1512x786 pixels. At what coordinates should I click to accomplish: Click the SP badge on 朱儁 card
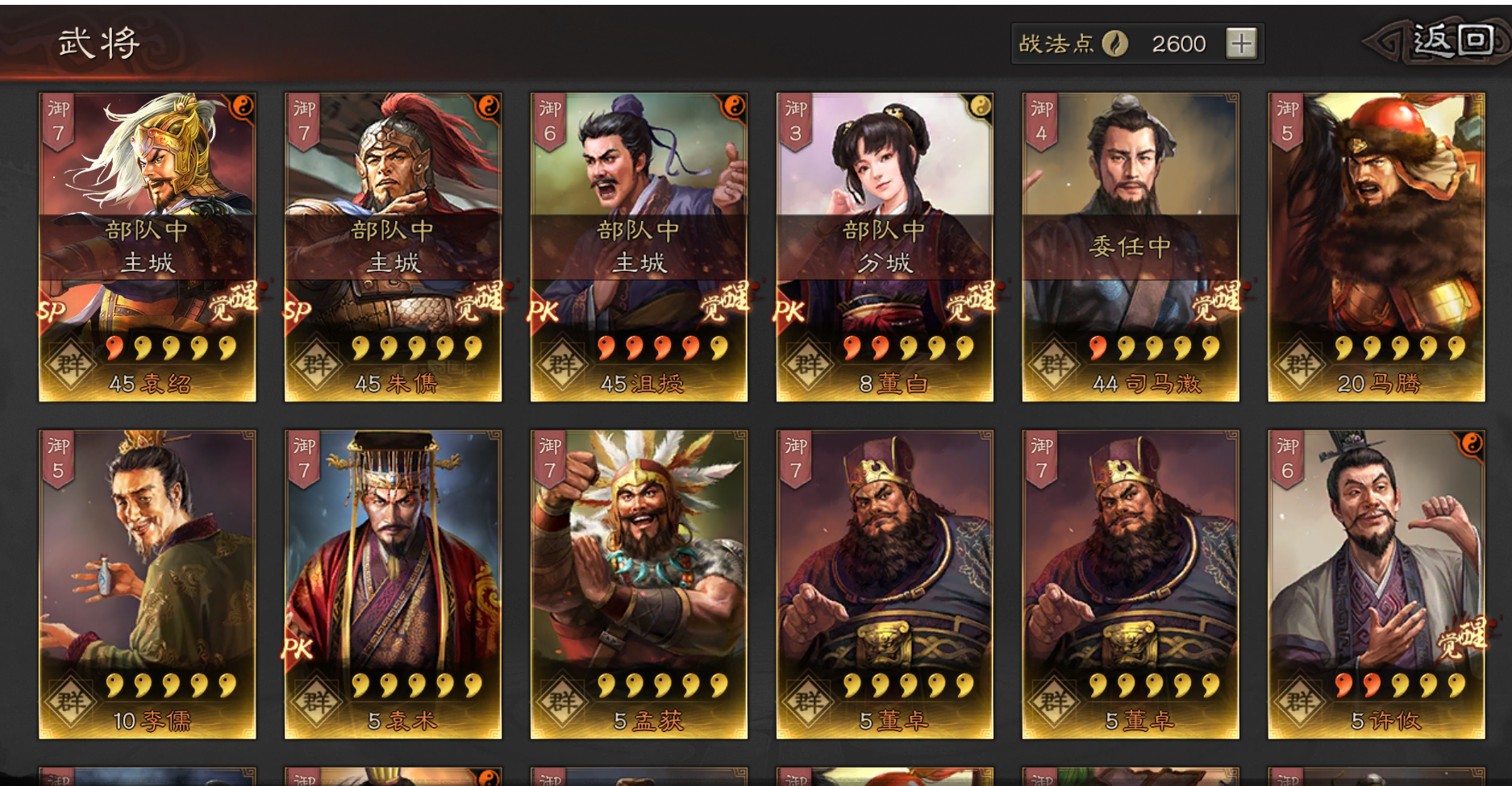click(x=297, y=311)
